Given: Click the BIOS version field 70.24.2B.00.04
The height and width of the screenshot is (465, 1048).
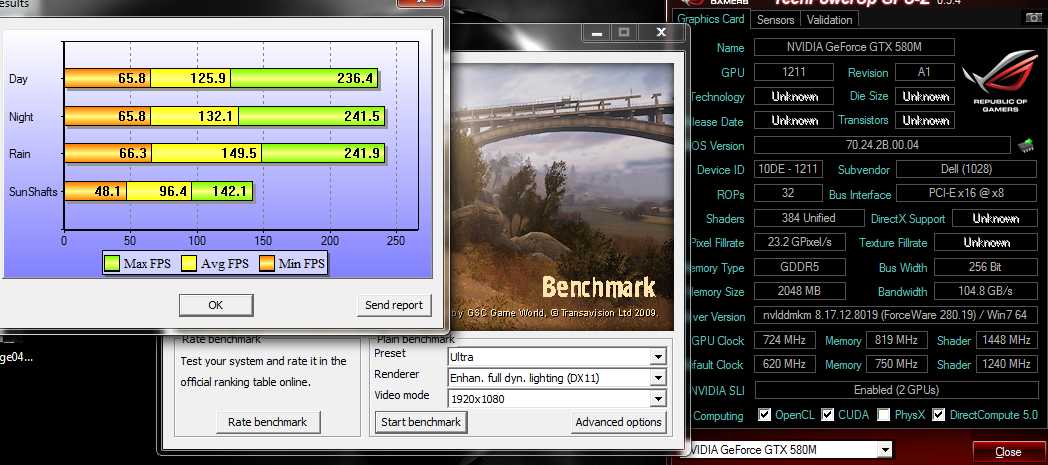Looking at the screenshot, I should point(882,145).
